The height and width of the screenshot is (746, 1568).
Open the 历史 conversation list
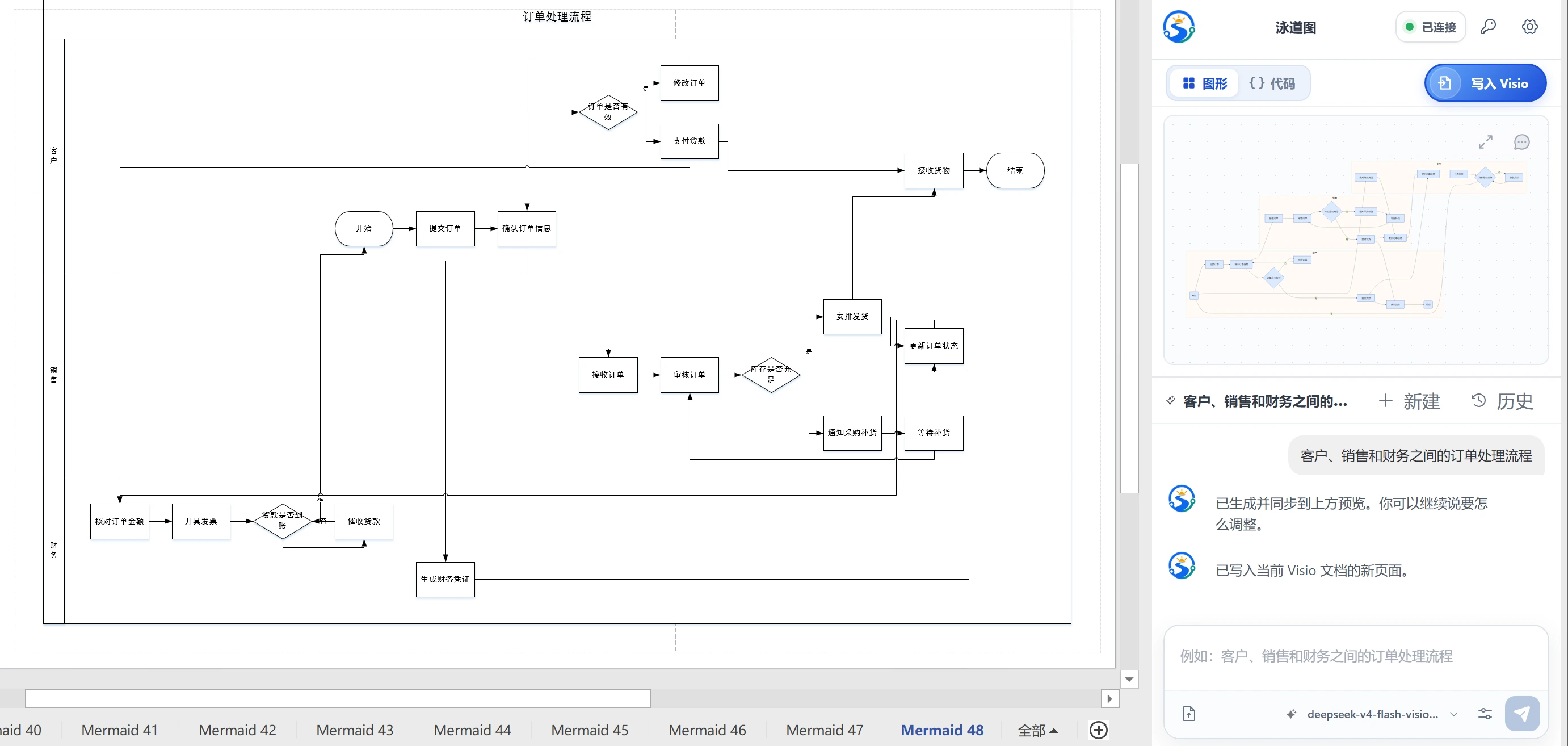click(1502, 401)
